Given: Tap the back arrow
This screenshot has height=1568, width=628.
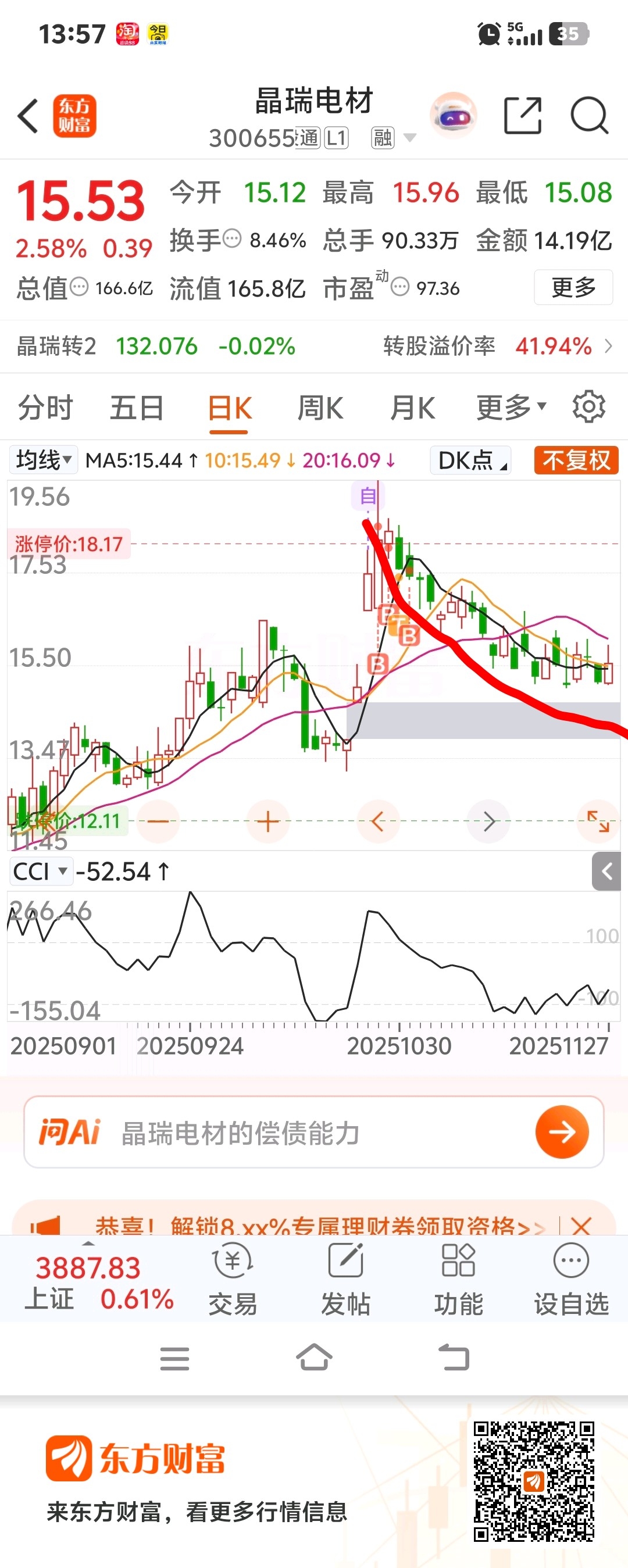Looking at the screenshot, I should click(x=28, y=116).
